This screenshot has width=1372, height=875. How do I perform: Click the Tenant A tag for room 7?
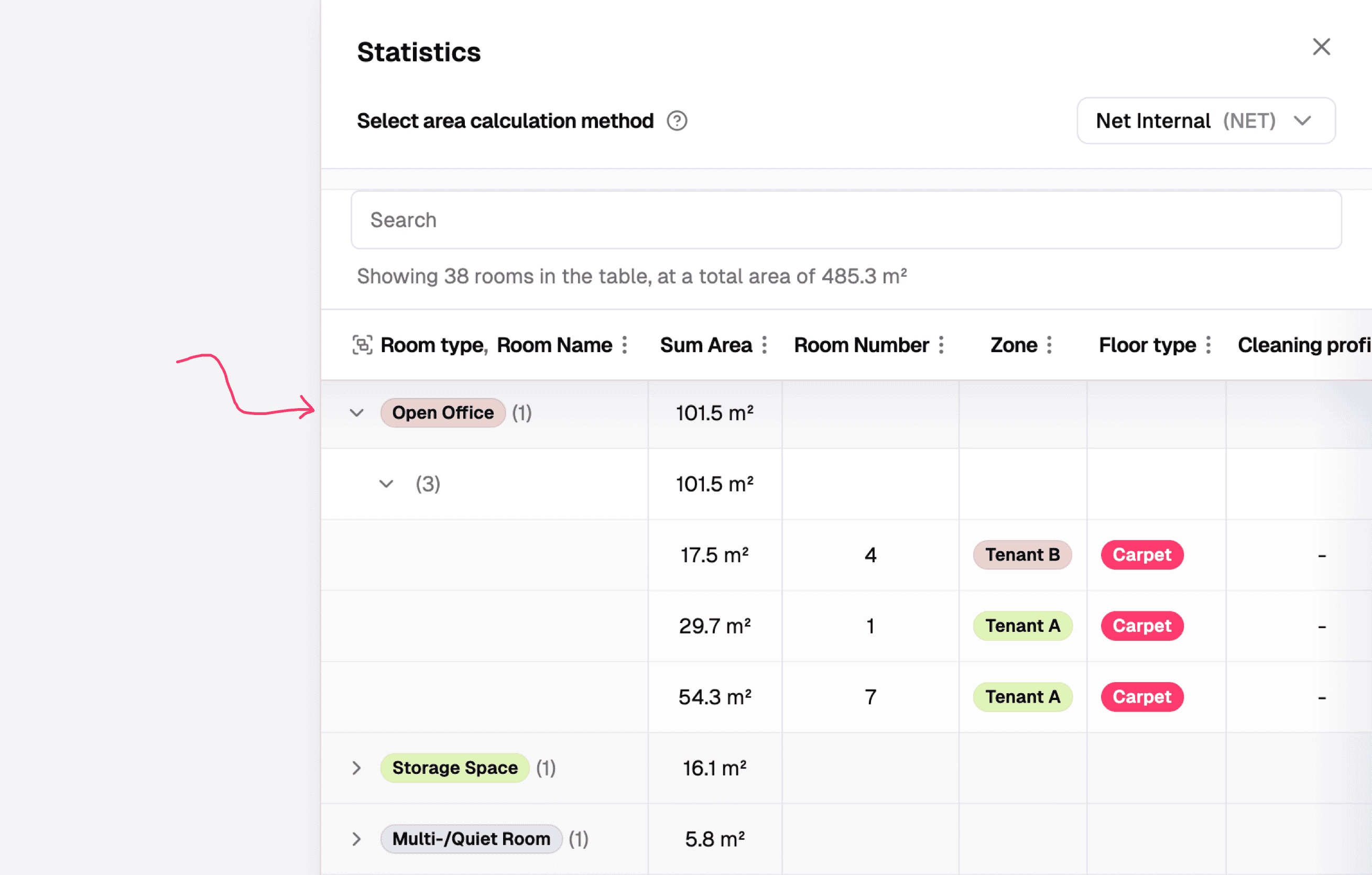tap(1022, 697)
